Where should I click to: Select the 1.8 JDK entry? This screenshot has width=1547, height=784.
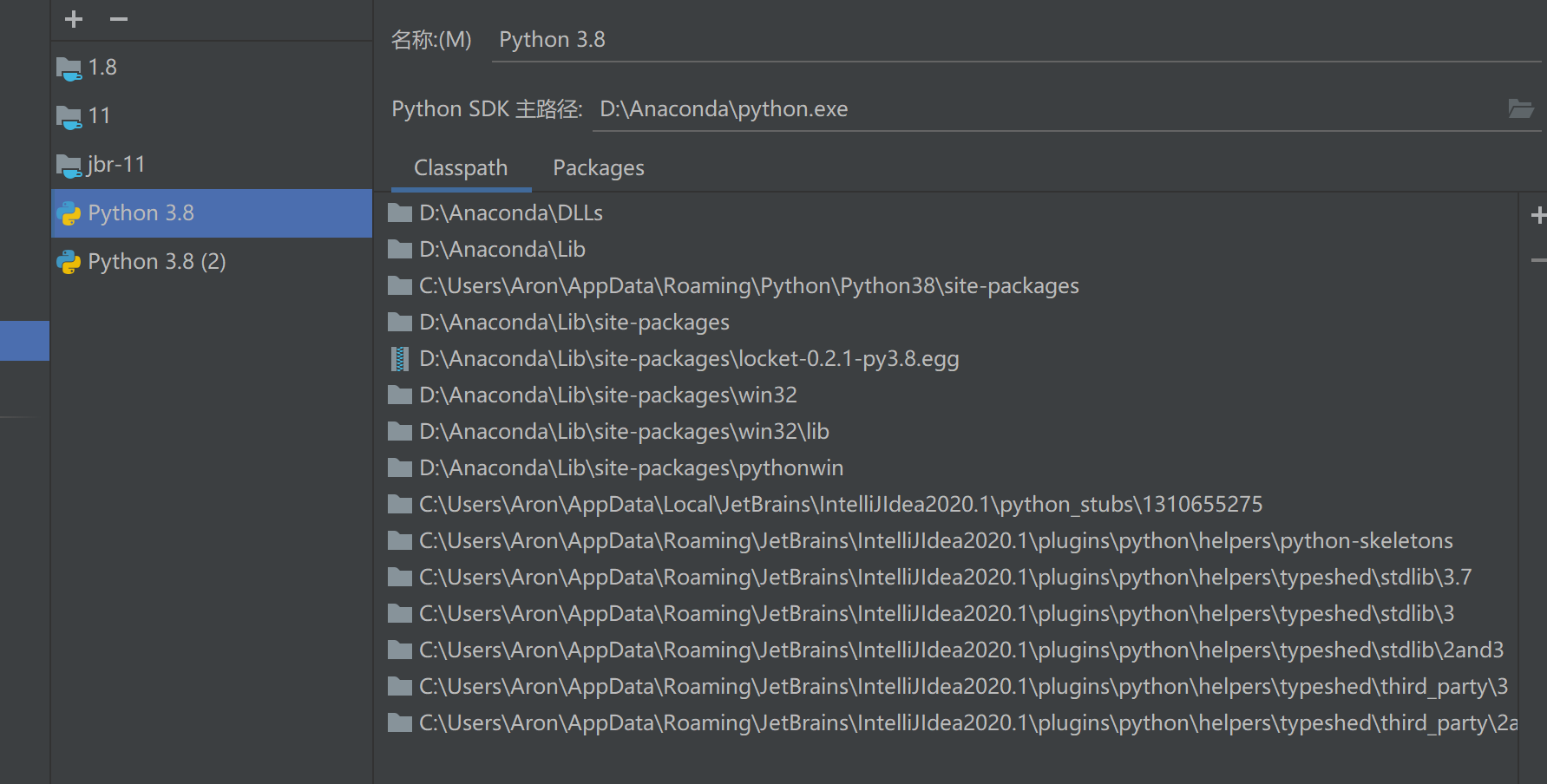click(212, 68)
